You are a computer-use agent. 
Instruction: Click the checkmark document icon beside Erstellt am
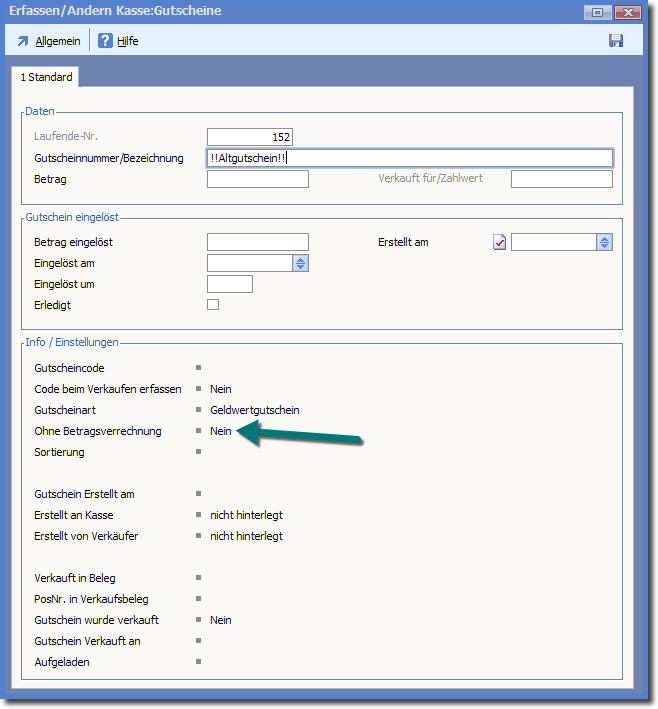[x=500, y=242]
